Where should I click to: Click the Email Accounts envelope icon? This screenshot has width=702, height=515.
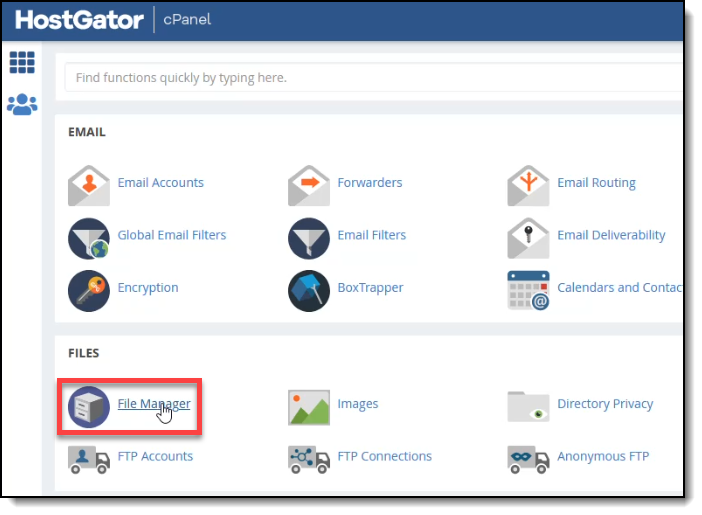[89, 184]
